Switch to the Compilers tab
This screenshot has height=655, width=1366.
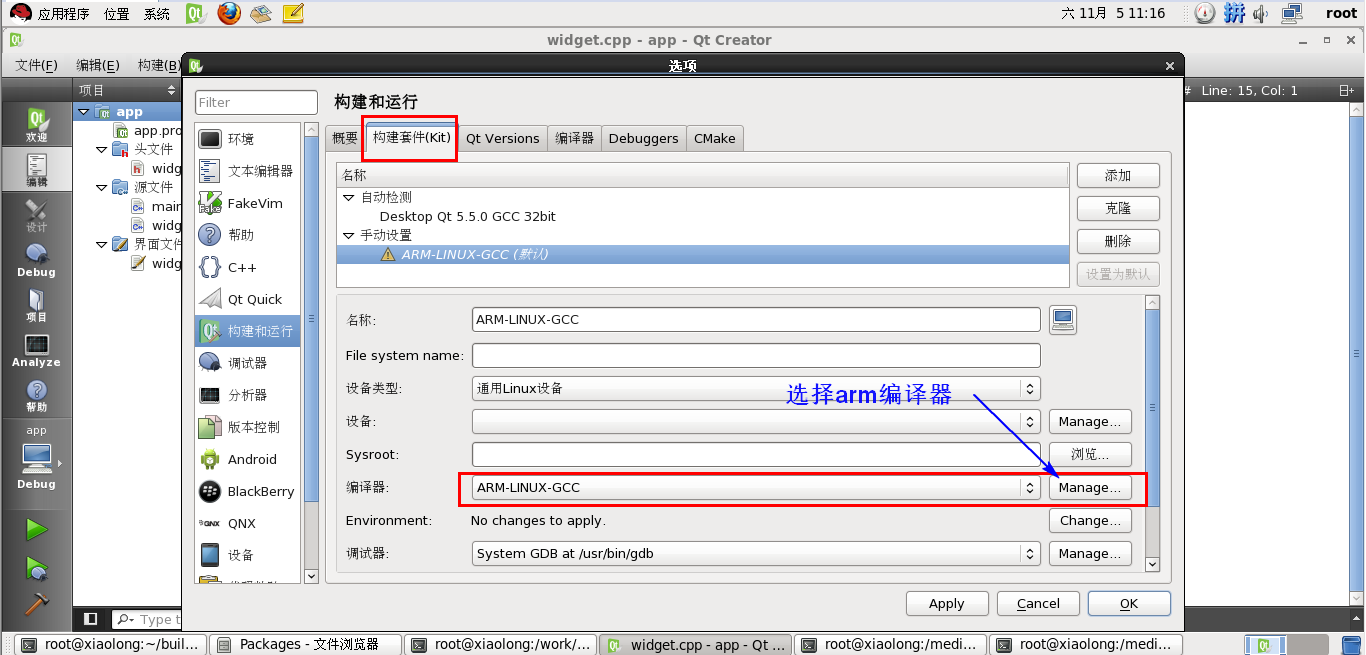(x=575, y=139)
